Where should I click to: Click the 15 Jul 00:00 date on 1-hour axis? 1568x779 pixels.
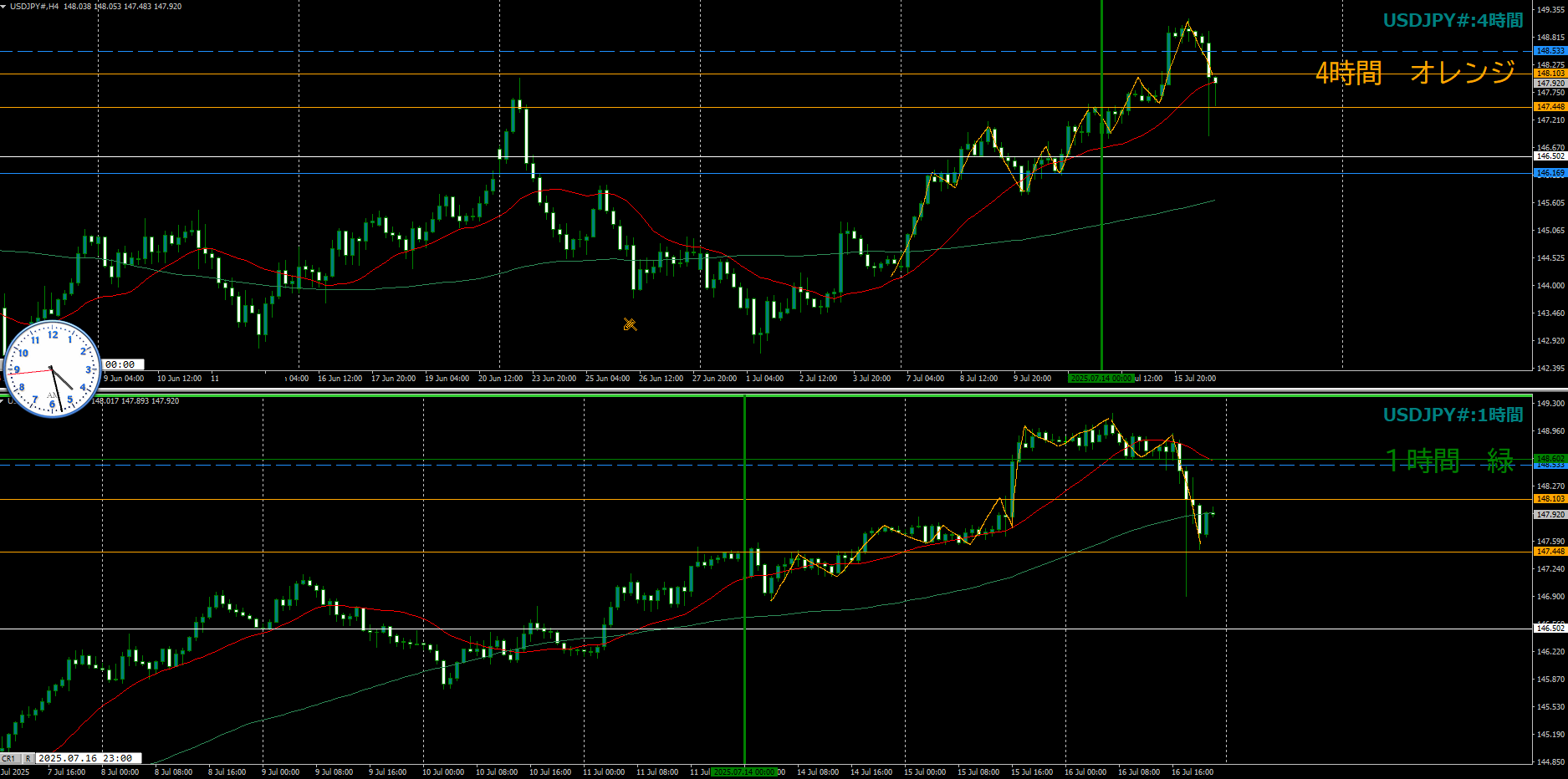[x=924, y=772]
